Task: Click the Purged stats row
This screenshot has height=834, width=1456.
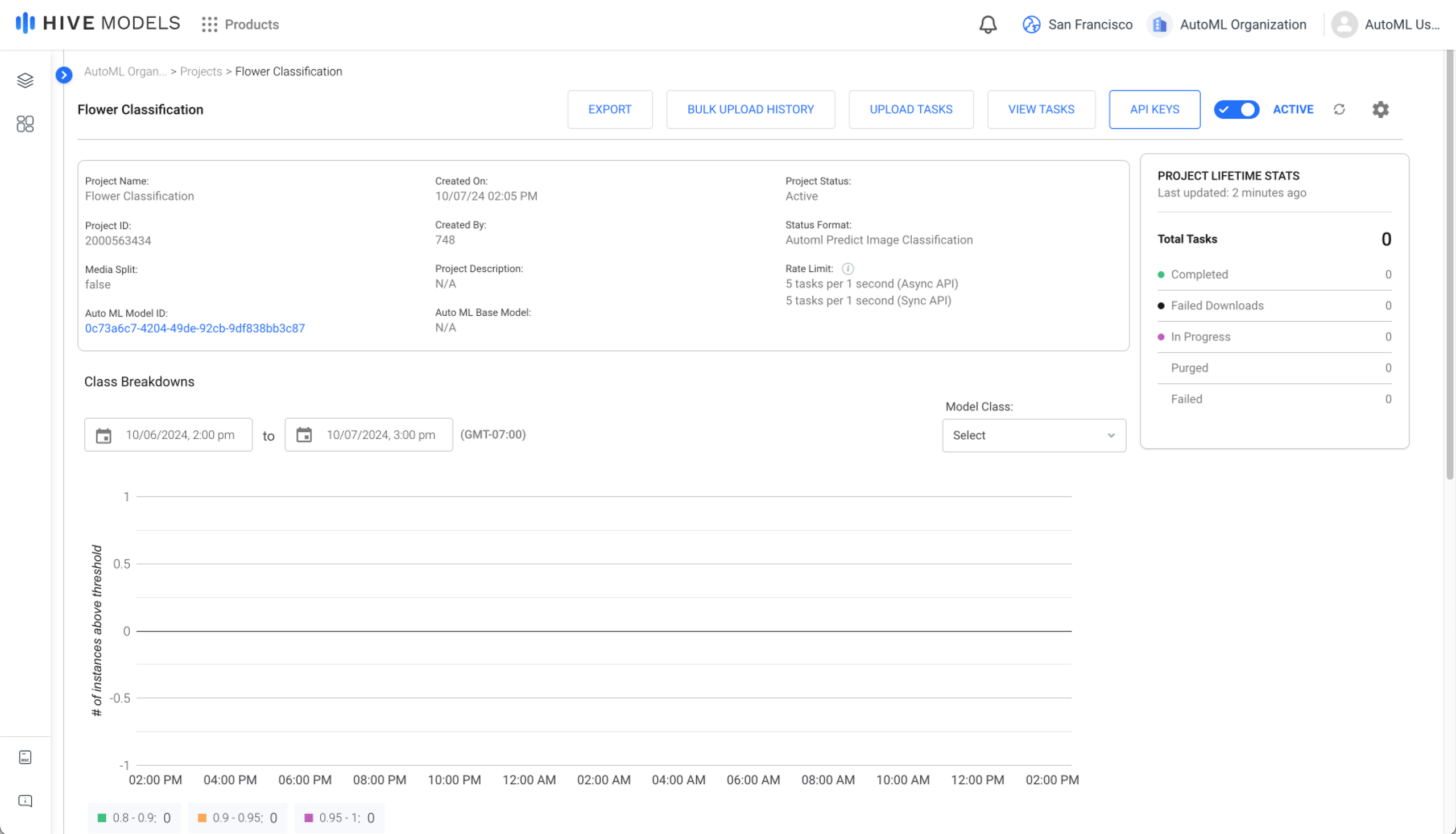Action: point(1274,368)
